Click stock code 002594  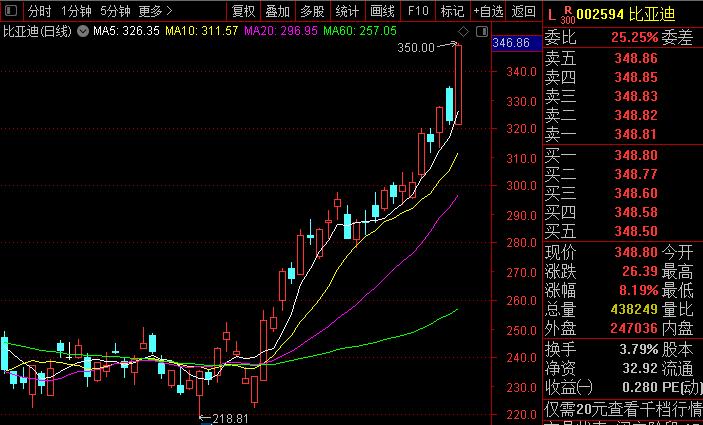coord(600,15)
